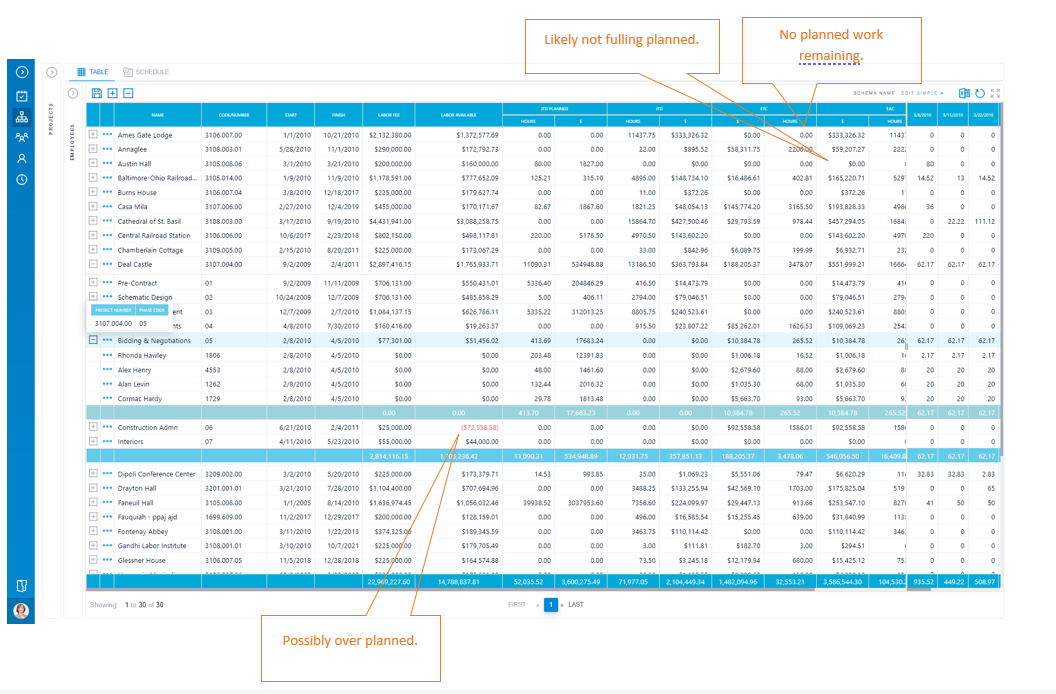
Task: Open the clock/history icon in the sidebar
Action: (x=22, y=179)
